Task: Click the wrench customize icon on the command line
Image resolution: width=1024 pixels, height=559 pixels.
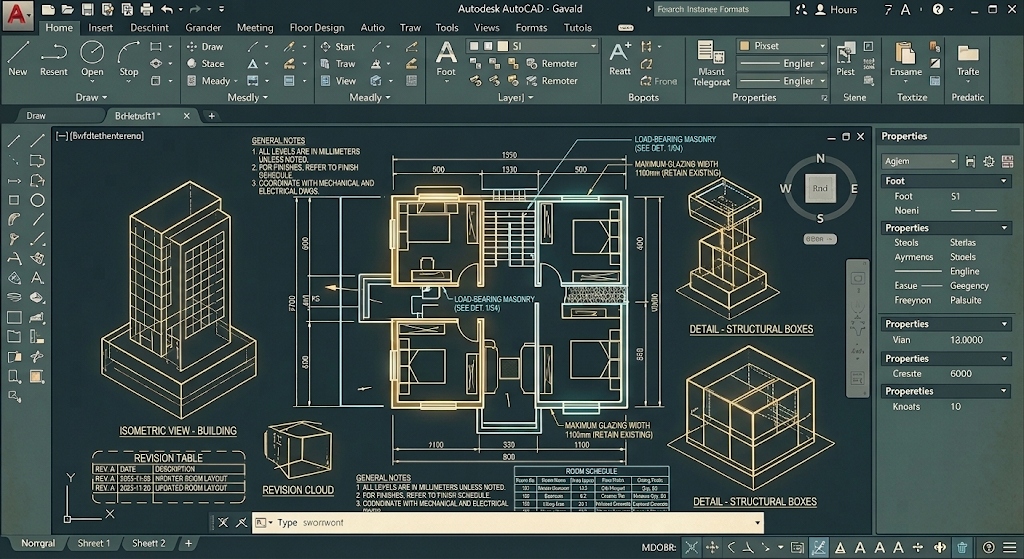Action: coord(241,522)
